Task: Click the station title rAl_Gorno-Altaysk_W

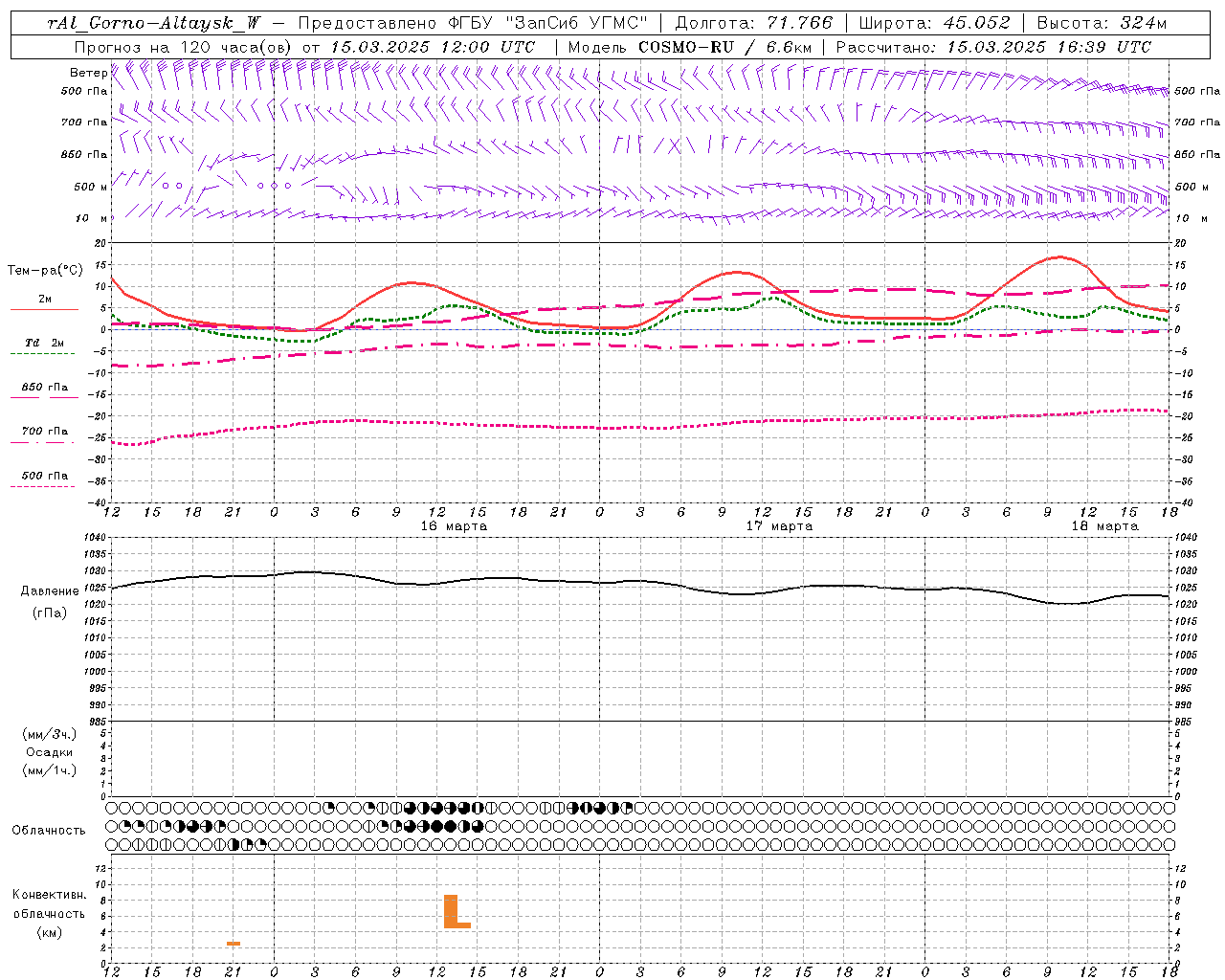Action: (x=155, y=23)
